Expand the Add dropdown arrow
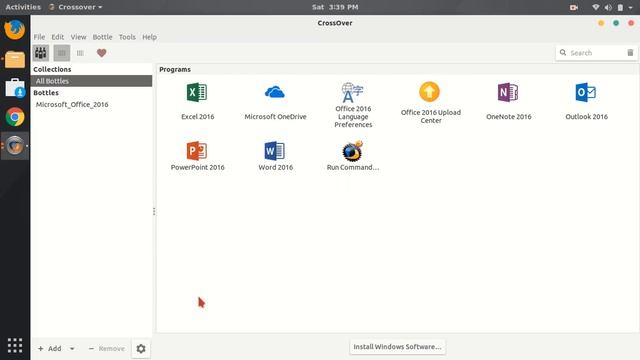This screenshot has width=640, height=360. pyautogui.click(x=72, y=349)
